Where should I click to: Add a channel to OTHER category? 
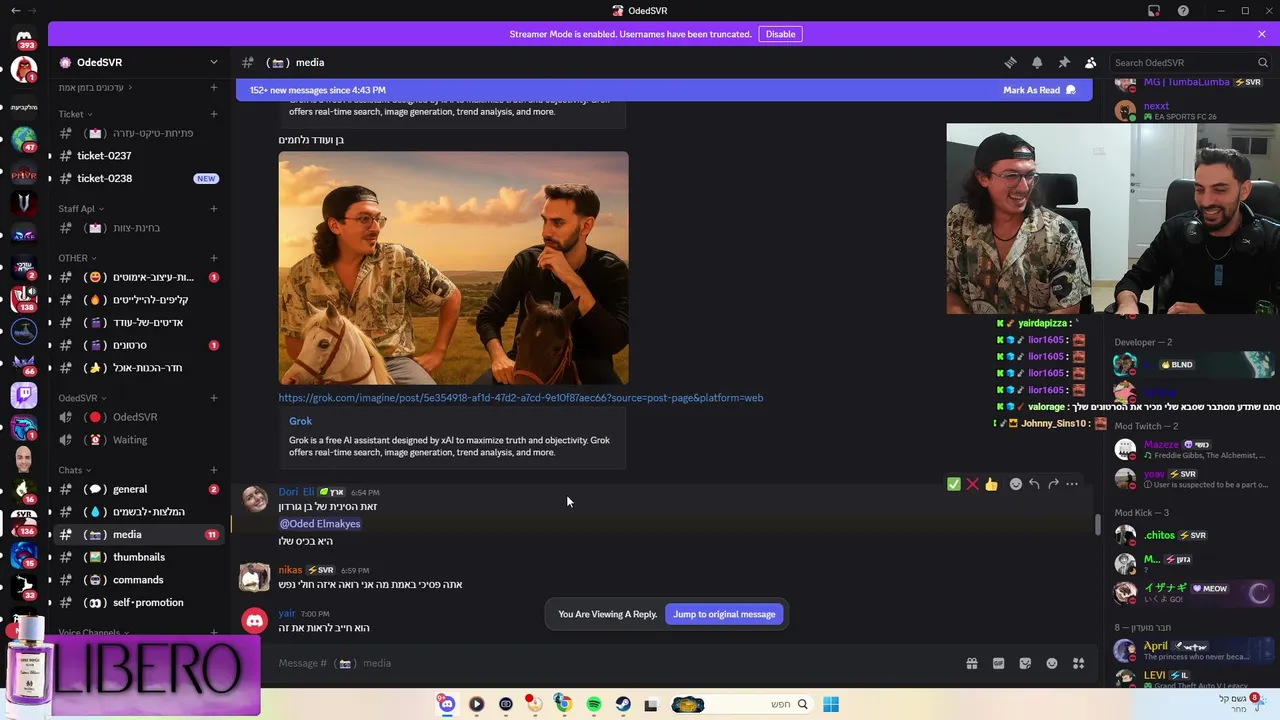213,258
